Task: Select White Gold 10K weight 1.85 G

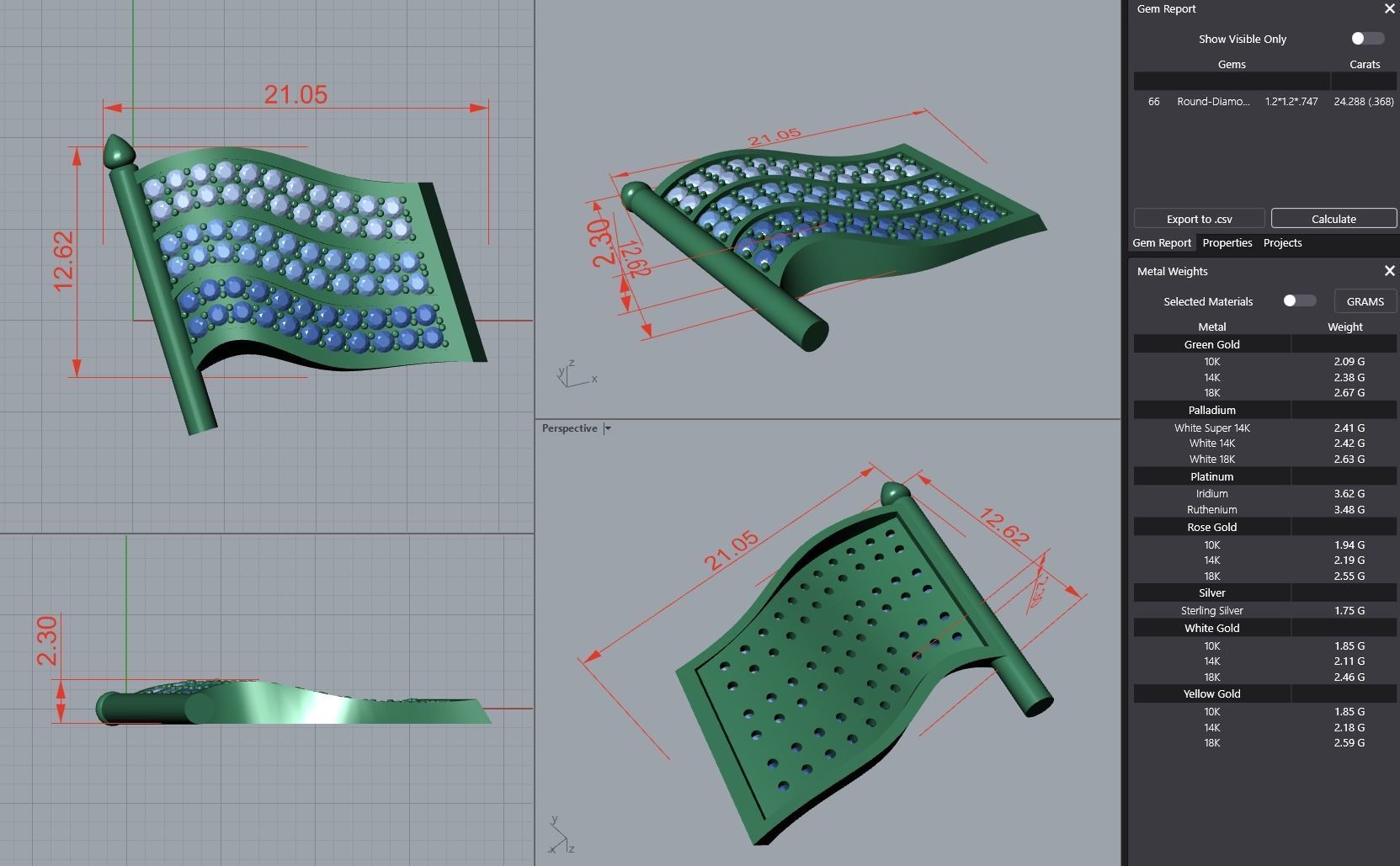Action: click(1349, 646)
